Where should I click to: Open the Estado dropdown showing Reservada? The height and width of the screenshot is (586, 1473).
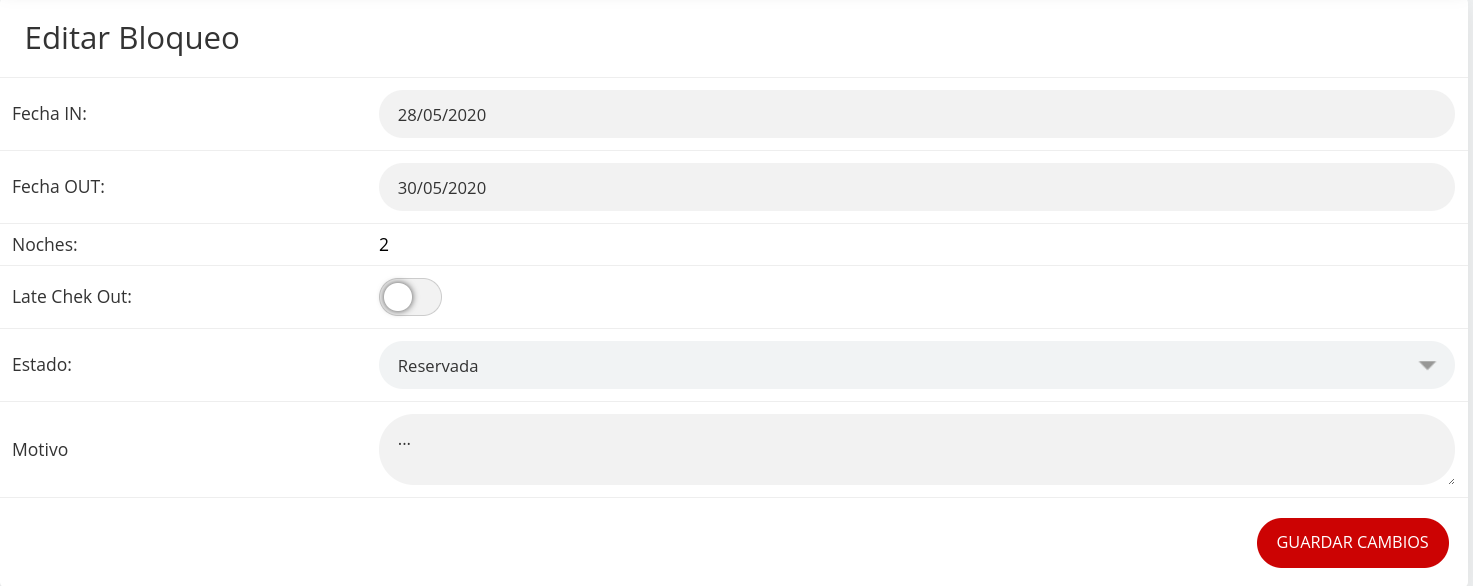point(900,365)
